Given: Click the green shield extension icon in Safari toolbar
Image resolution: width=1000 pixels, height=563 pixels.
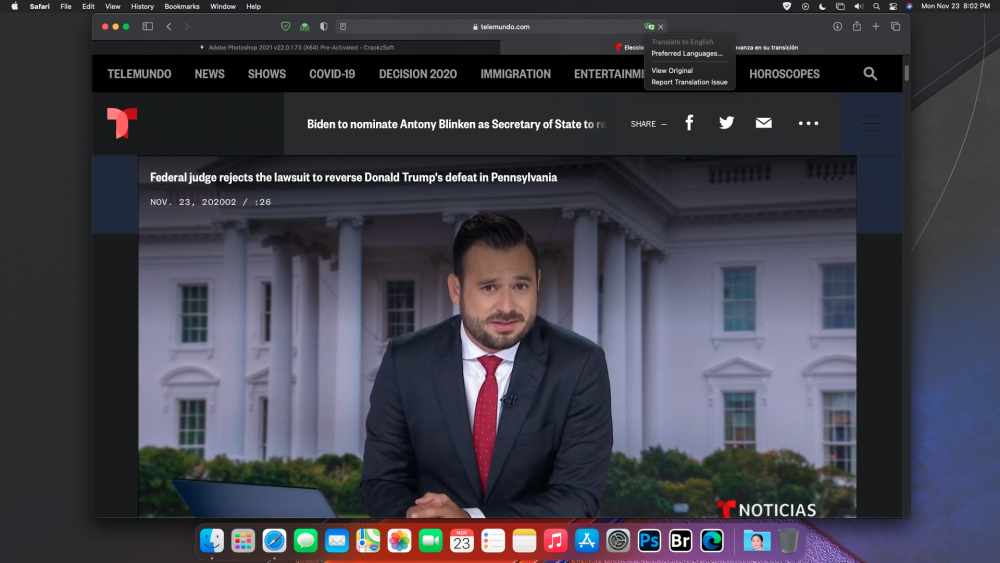Looking at the screenshot, I should click(x=286, y=27).
